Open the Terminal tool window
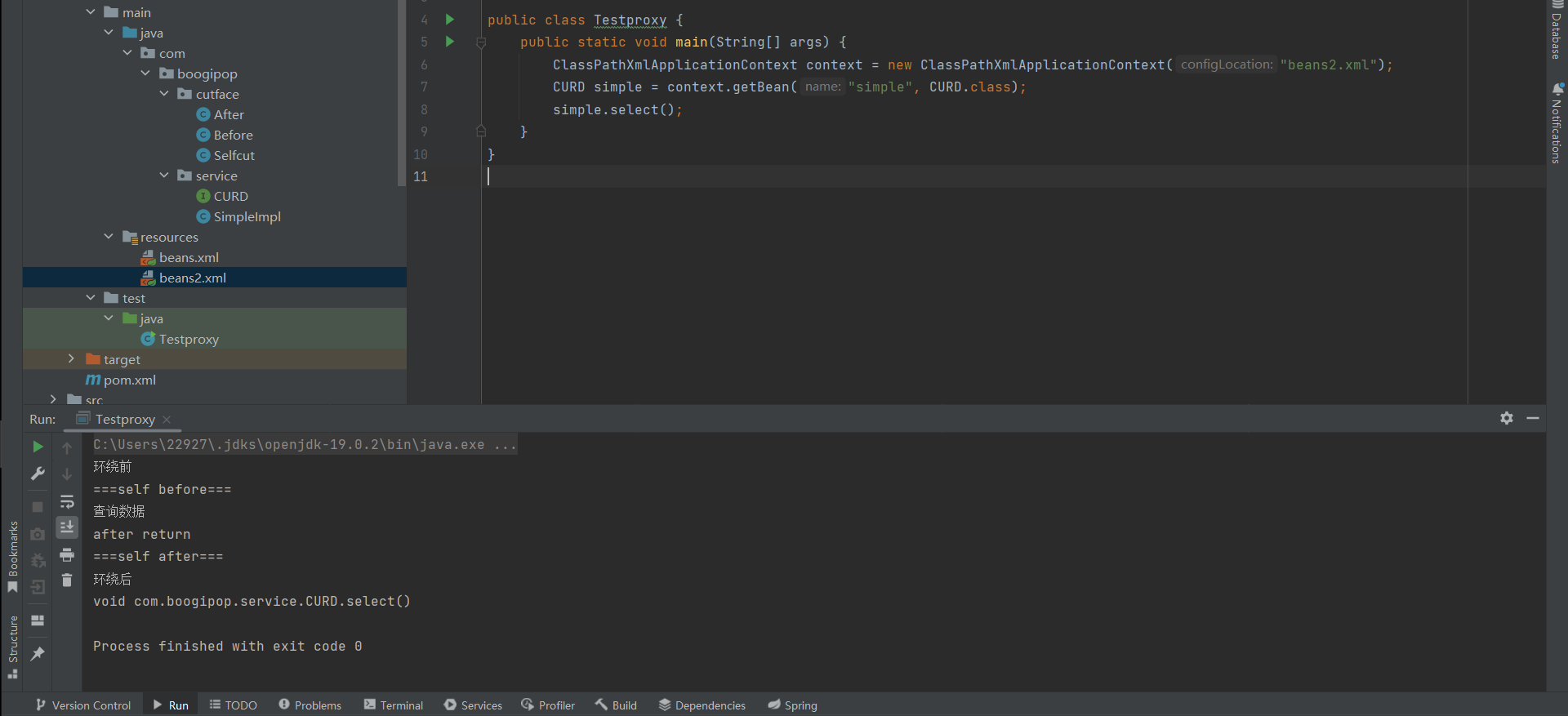 click(394, 705)
